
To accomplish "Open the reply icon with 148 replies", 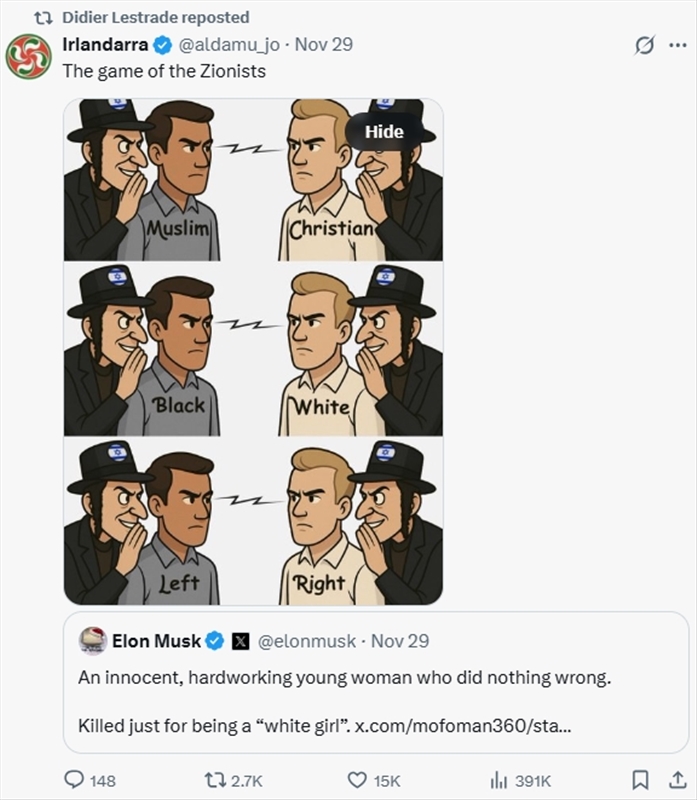I will (75, 780).
